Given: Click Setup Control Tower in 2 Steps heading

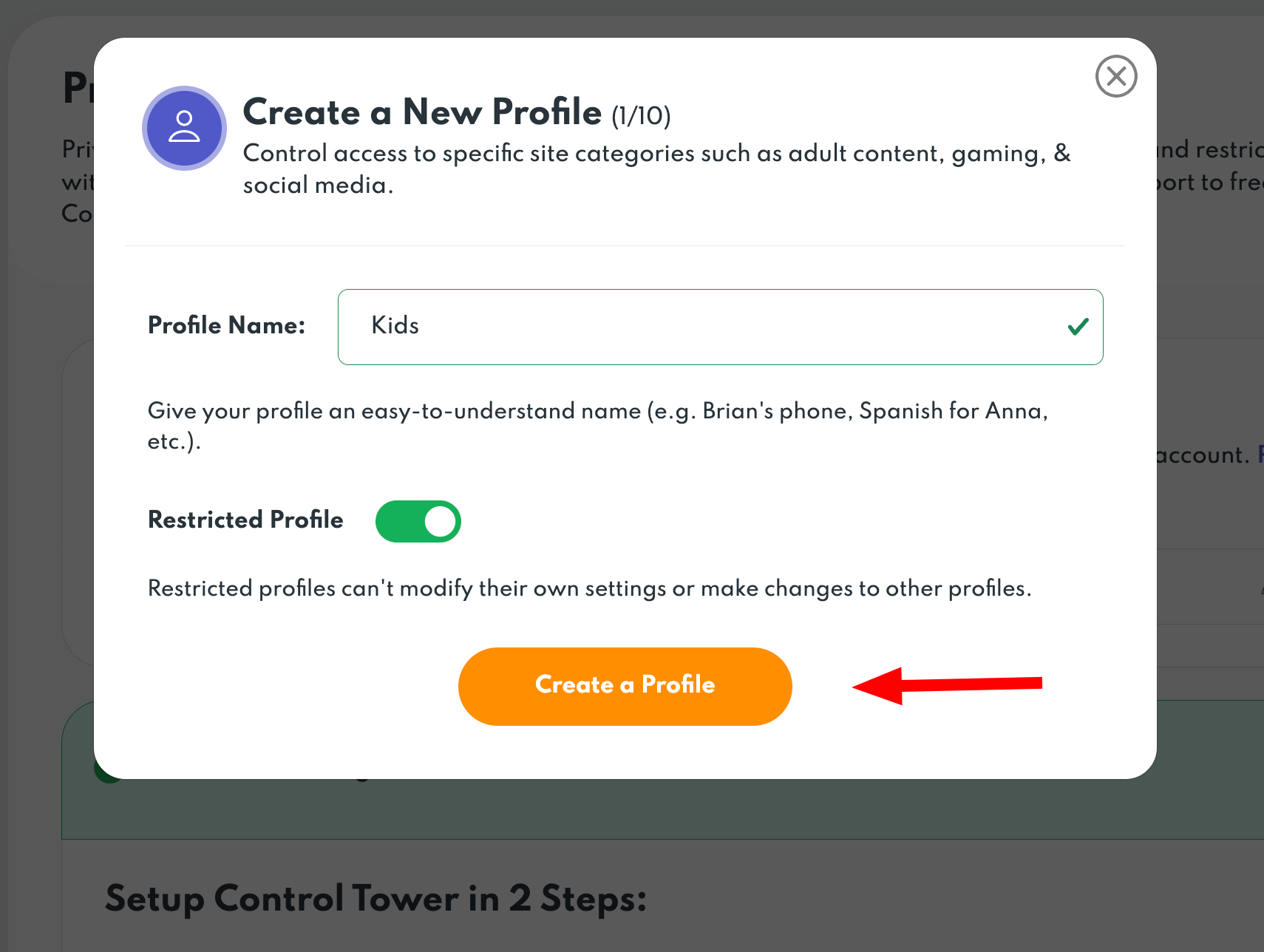Looking at the screenshot, I should tap(376, 899).
